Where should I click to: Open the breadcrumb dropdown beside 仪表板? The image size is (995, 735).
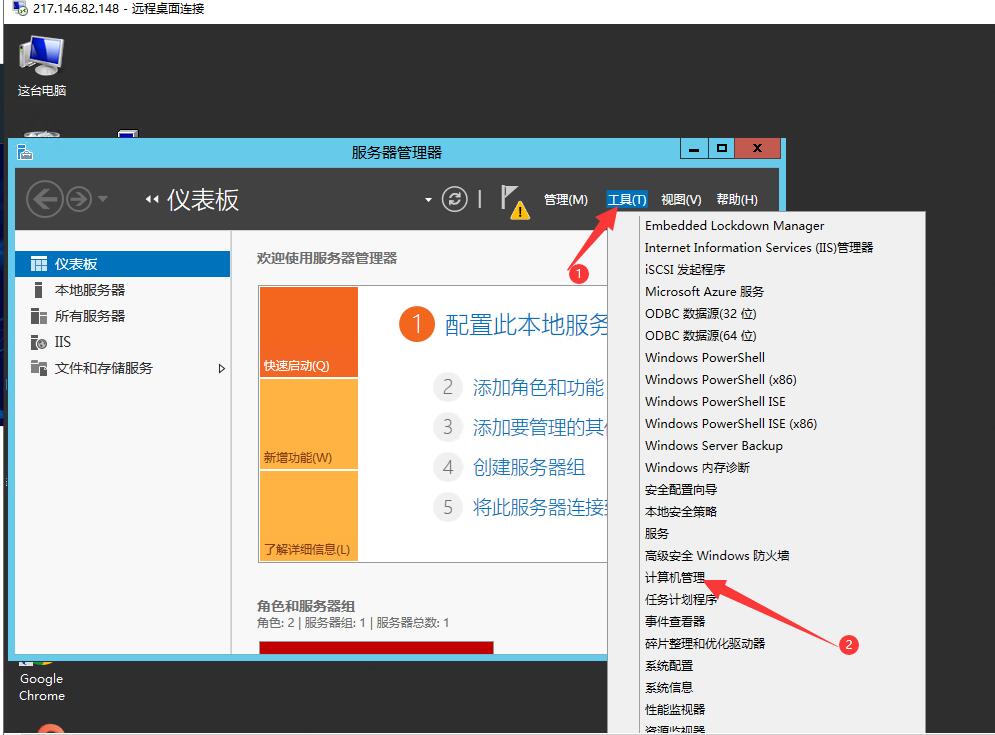tap(427, 199)
